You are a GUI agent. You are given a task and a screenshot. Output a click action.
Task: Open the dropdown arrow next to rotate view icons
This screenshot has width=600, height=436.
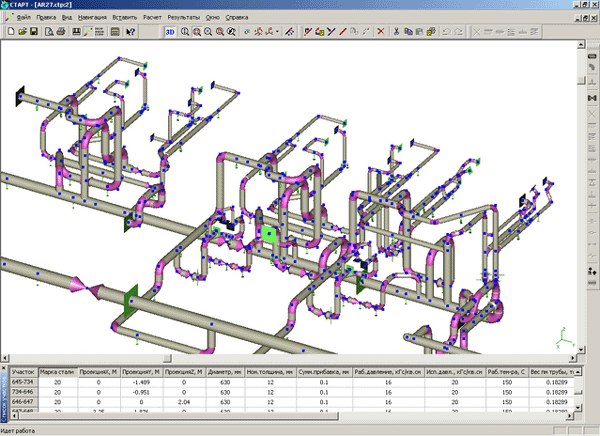(x=277, y=32)
